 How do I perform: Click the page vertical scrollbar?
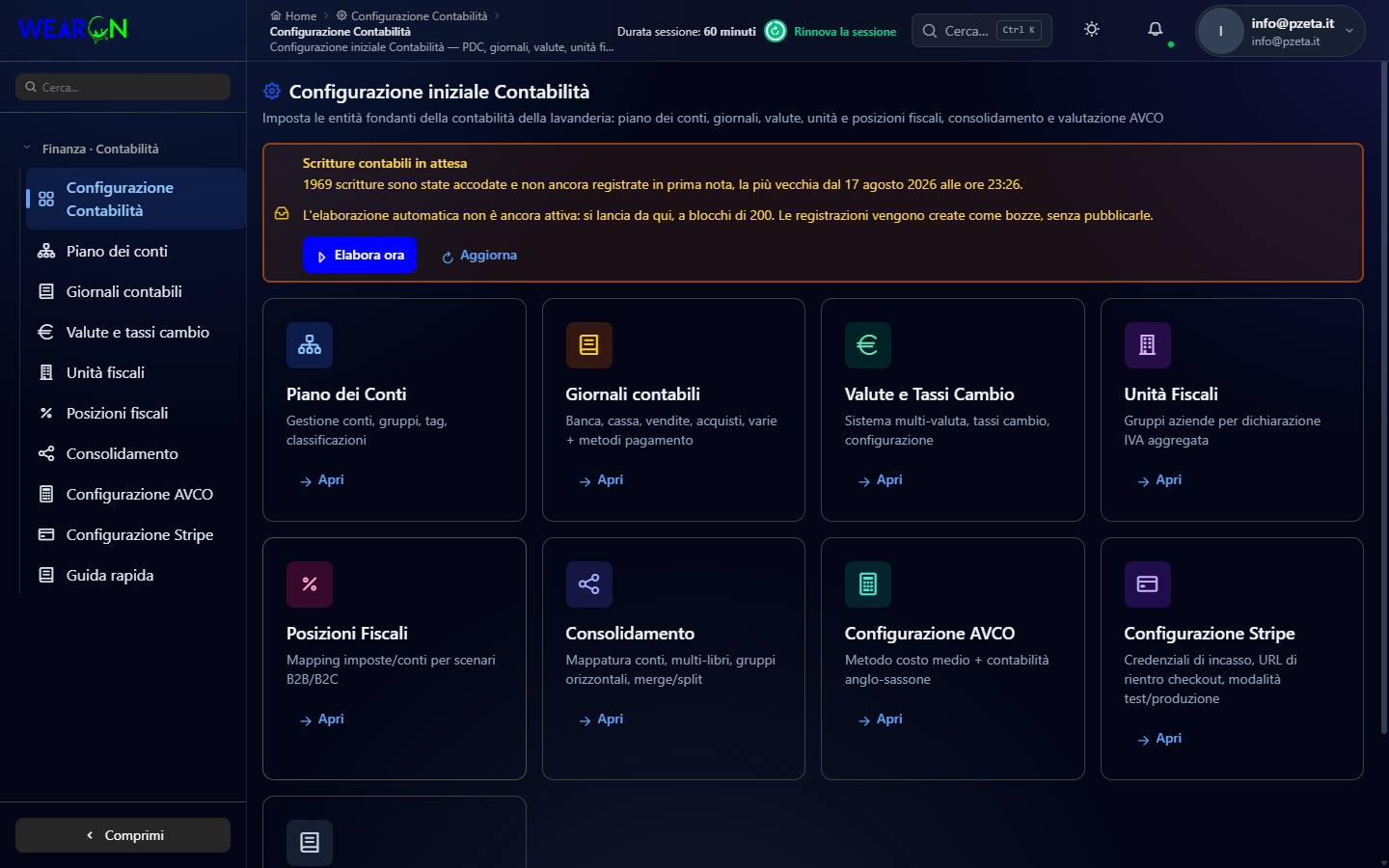click(x=1384, y=395)
